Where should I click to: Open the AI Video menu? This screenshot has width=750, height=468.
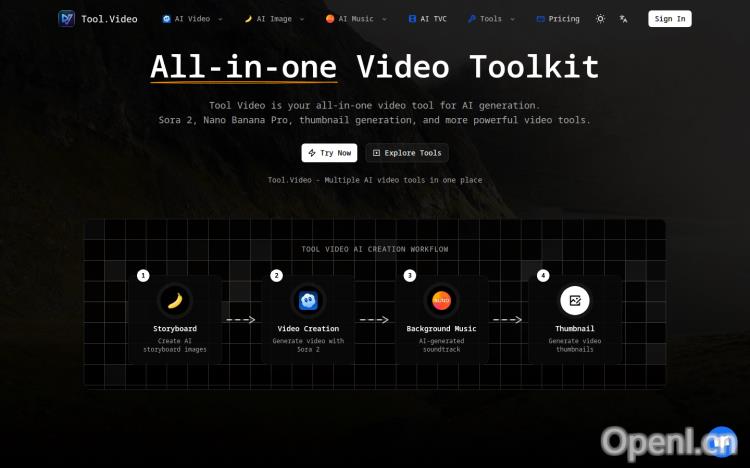click(x=192, y=19)
